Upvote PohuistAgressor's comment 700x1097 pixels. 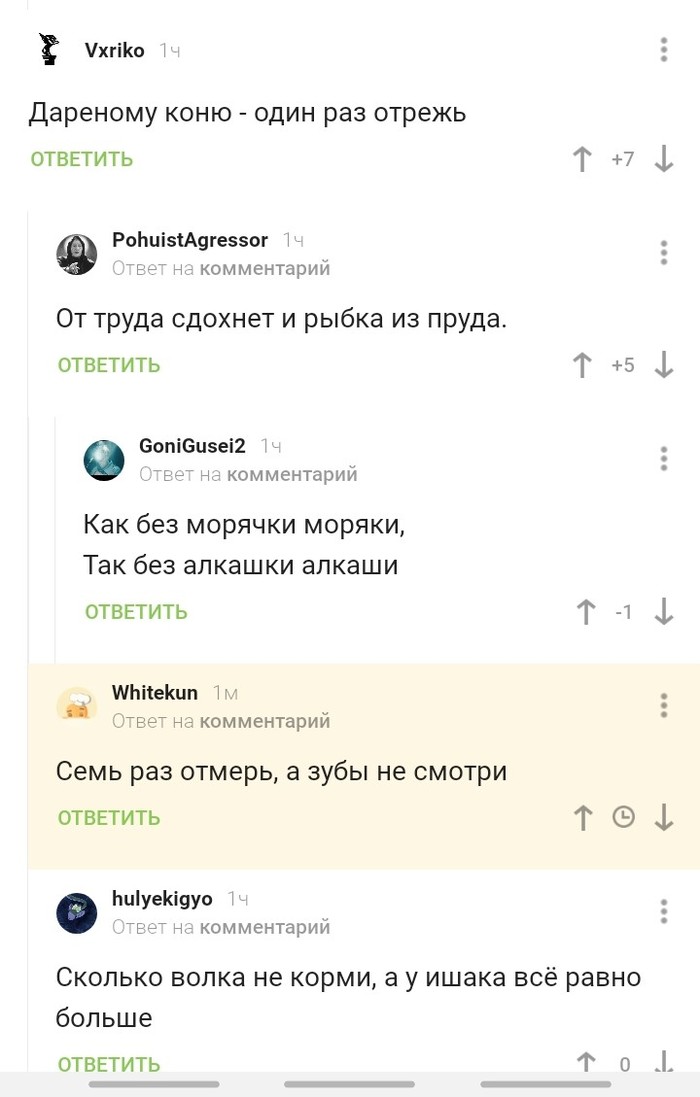click(582, 365)
